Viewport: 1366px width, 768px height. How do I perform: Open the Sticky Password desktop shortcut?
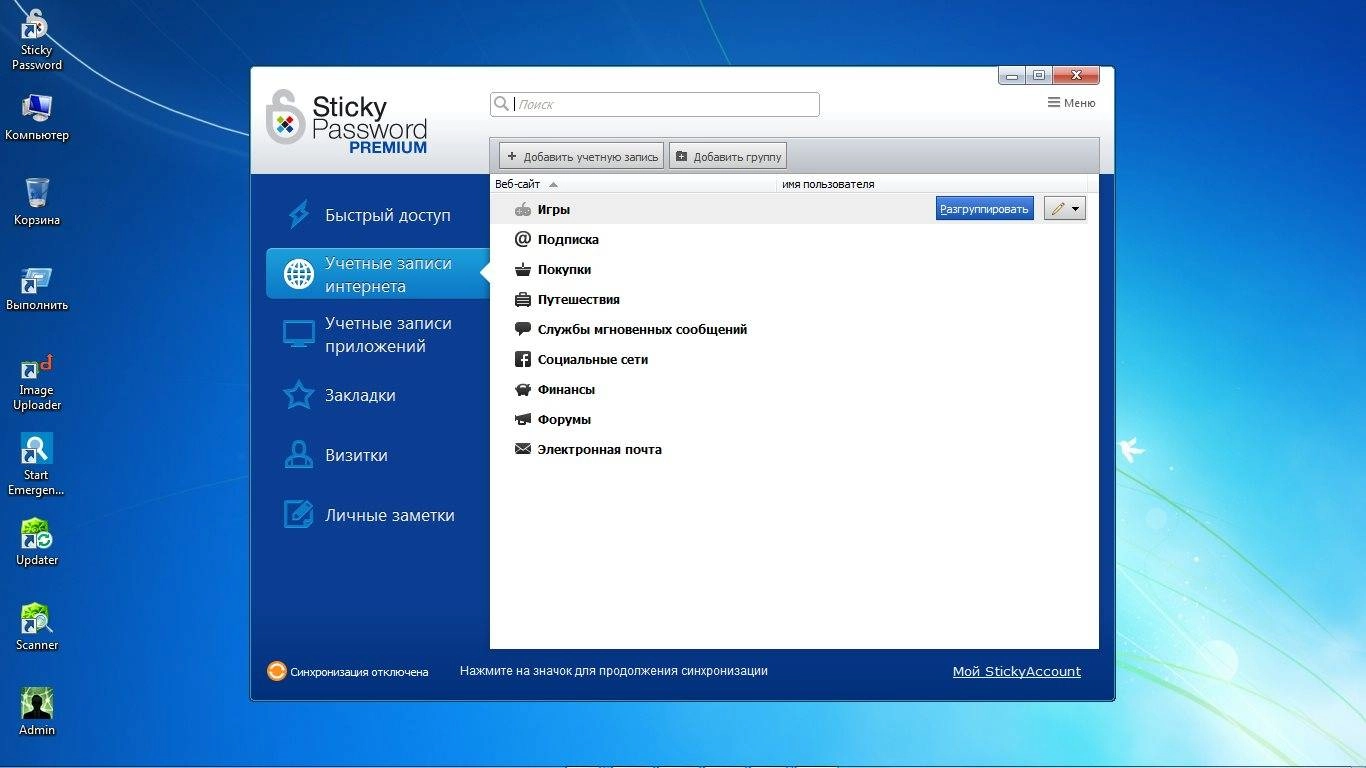37,40
